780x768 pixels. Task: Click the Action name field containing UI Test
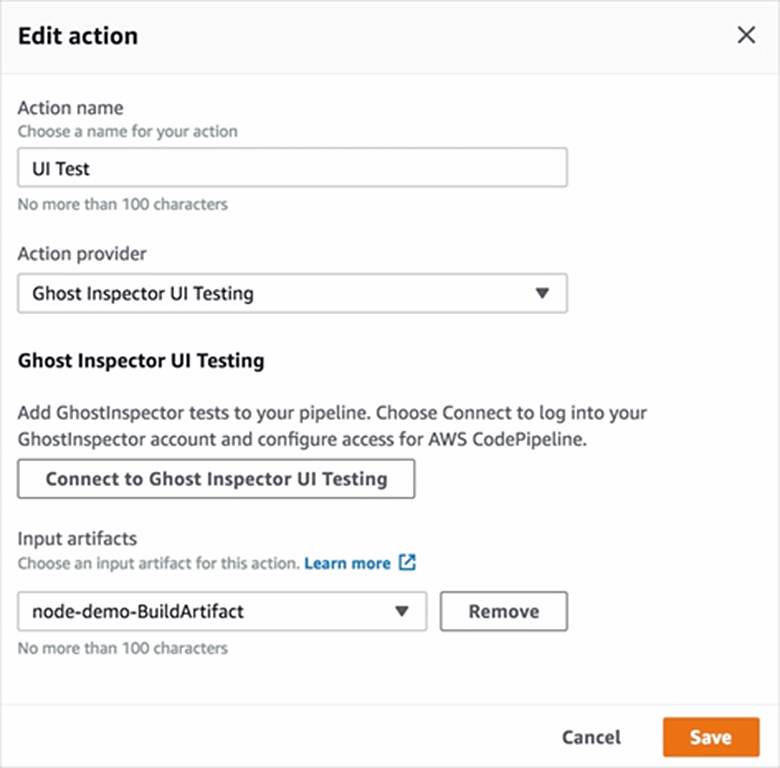292,168
